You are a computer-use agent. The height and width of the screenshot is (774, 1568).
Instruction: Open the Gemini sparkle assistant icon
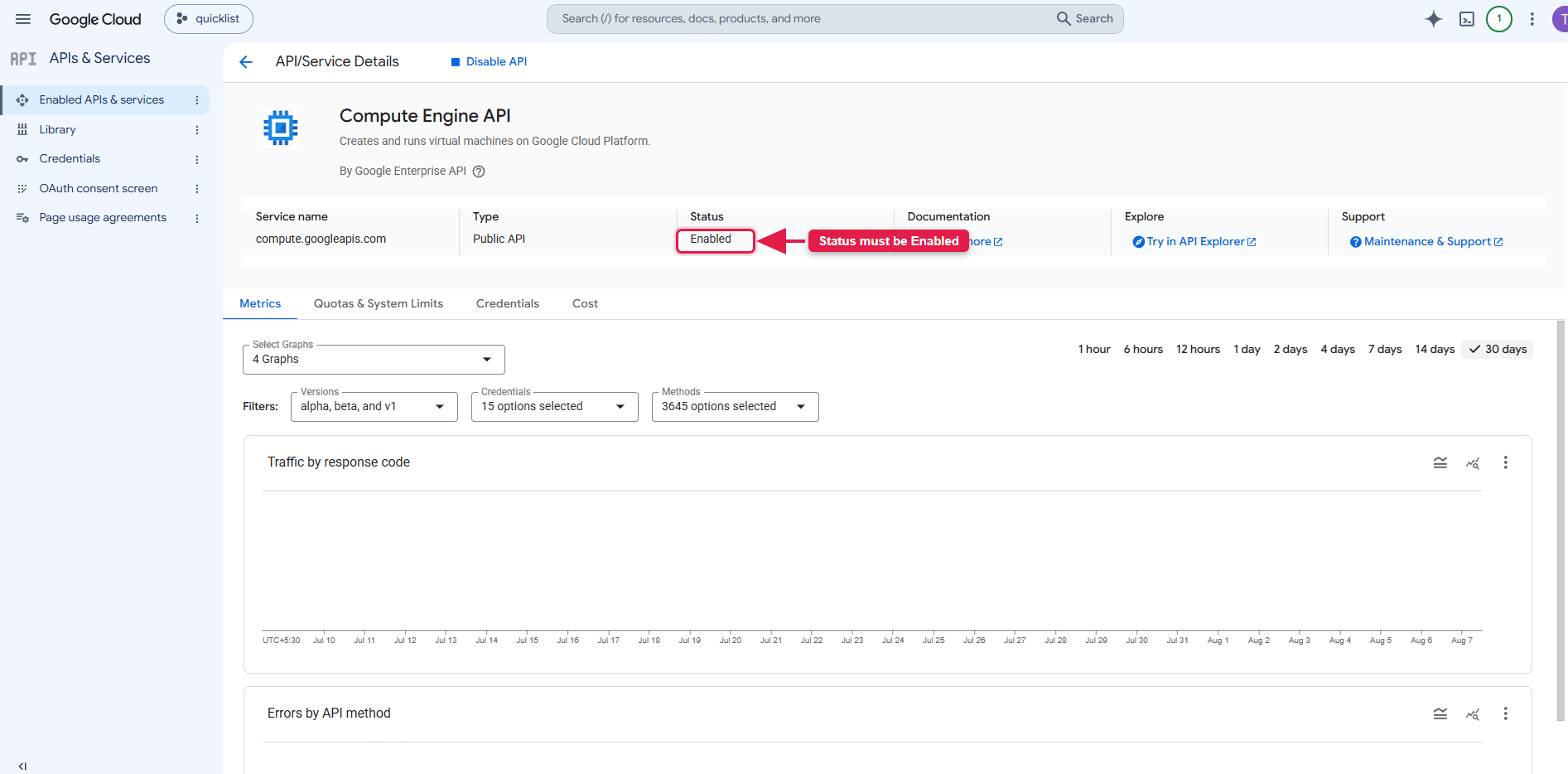(1434, 19)
